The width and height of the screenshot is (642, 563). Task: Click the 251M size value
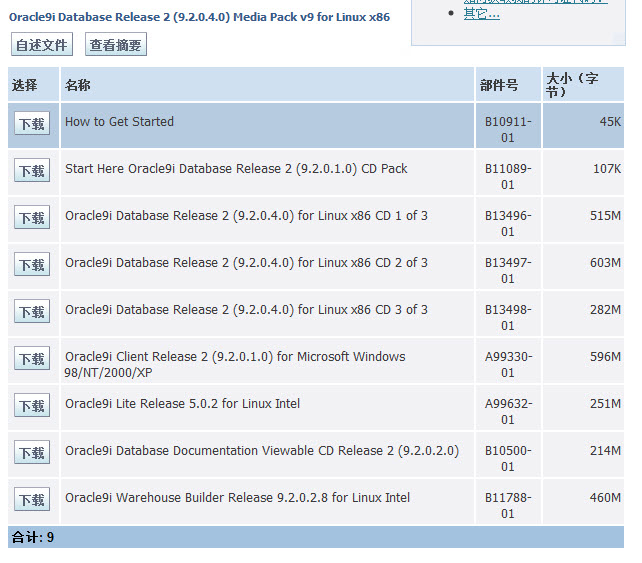(606, 404)
